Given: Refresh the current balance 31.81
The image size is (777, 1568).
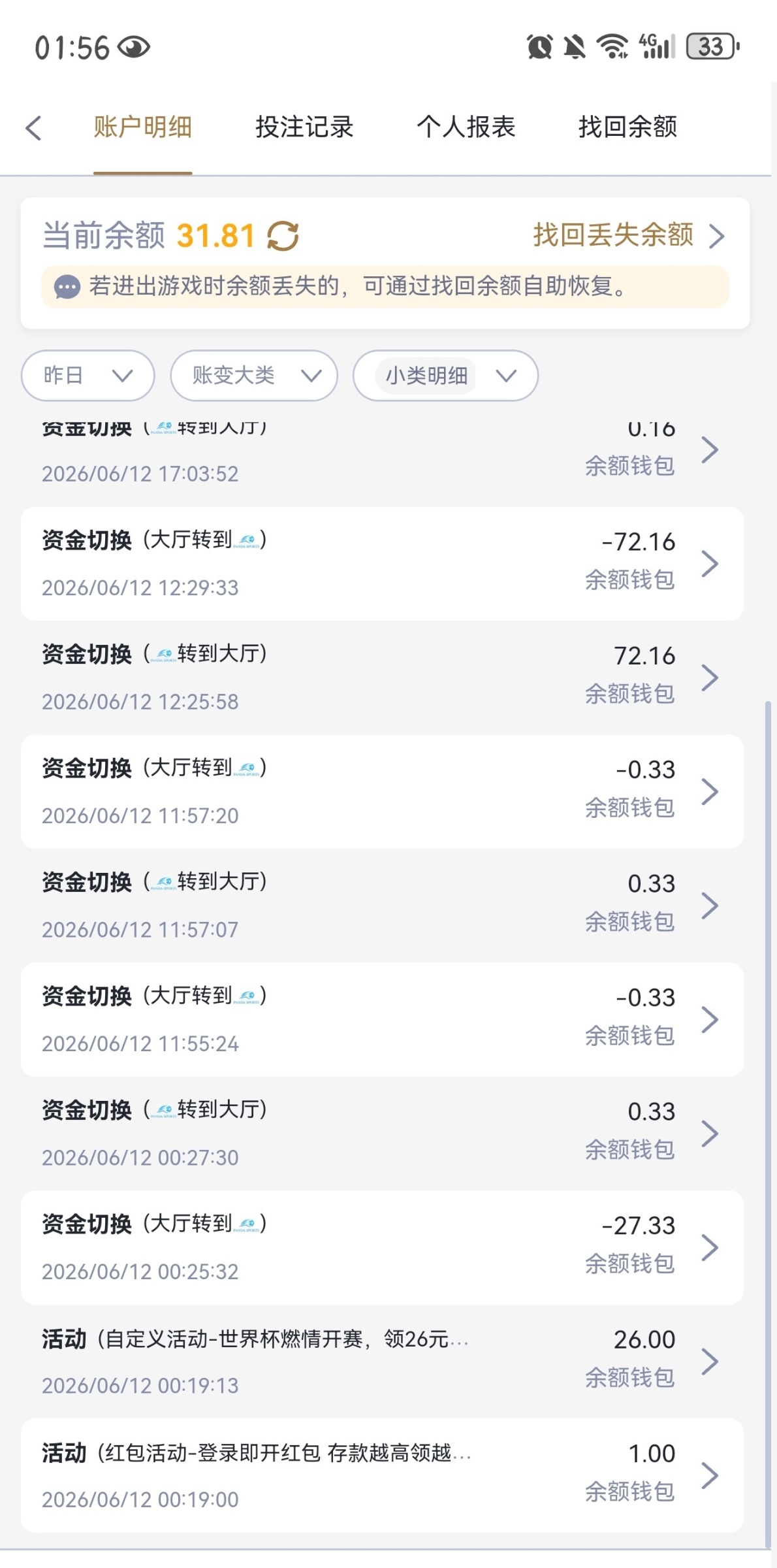Looking at the screenshot, I should [x=283, y=236].
